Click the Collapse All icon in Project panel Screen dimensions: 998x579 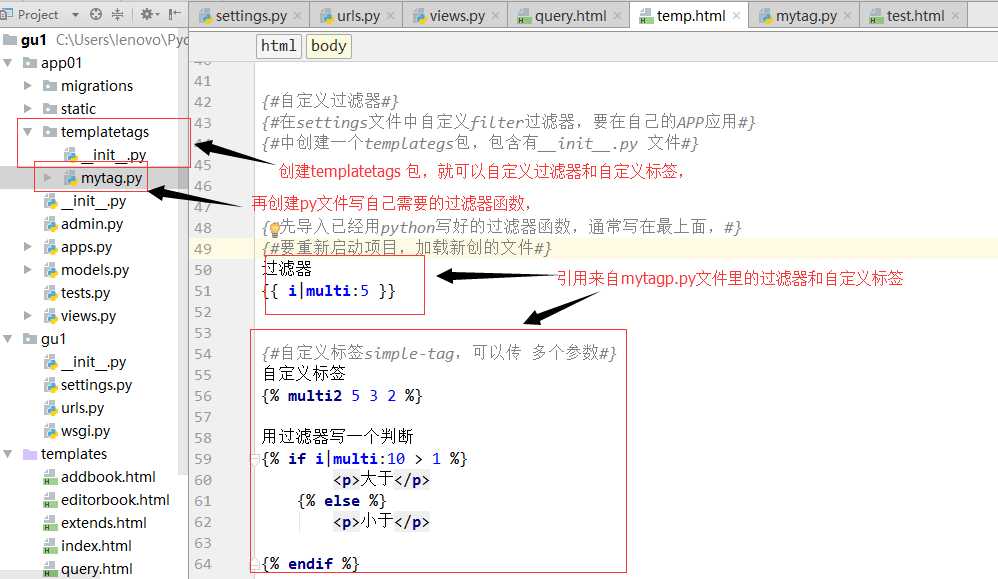tap(118, 14)
